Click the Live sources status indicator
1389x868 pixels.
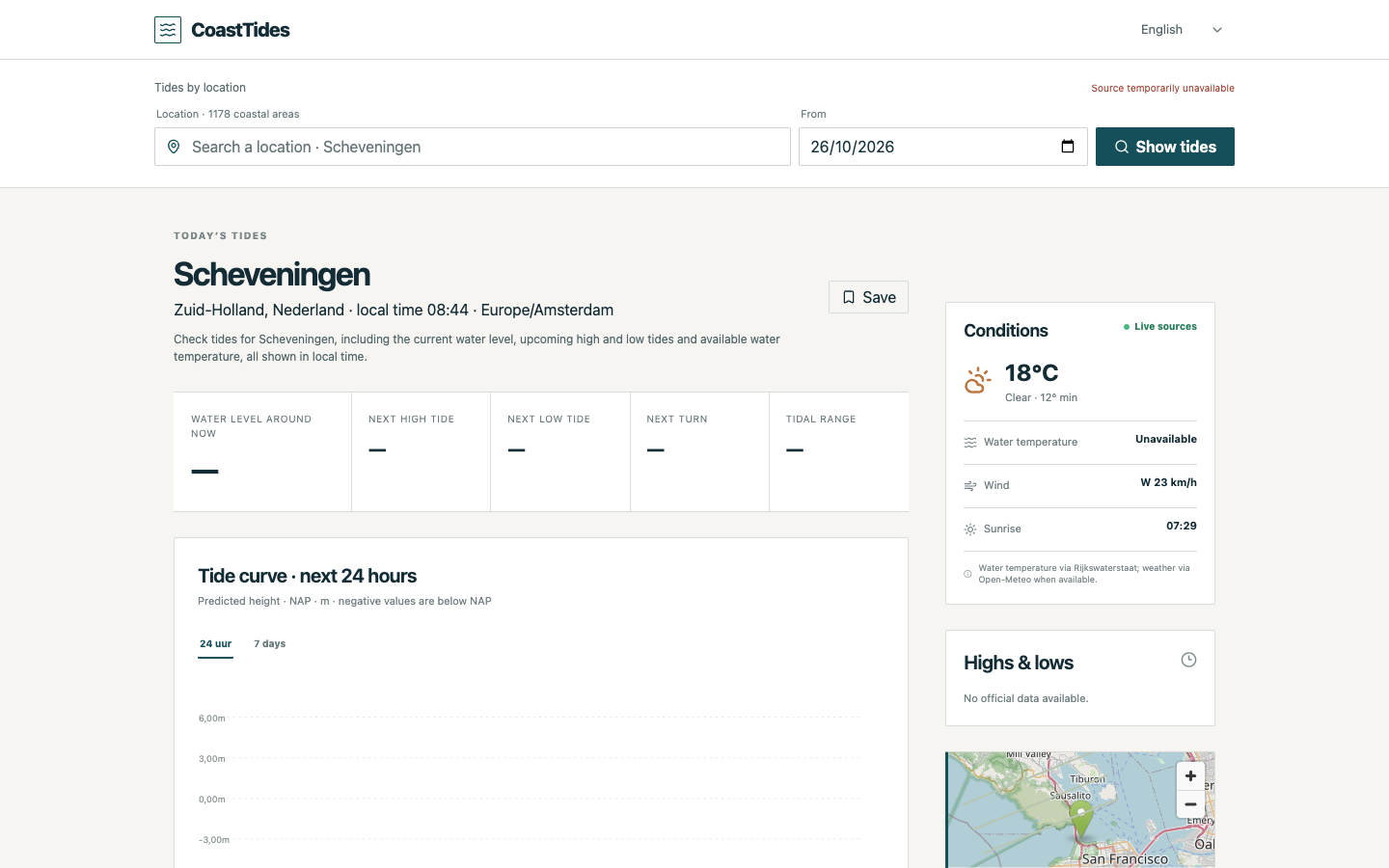point(1160,327)
